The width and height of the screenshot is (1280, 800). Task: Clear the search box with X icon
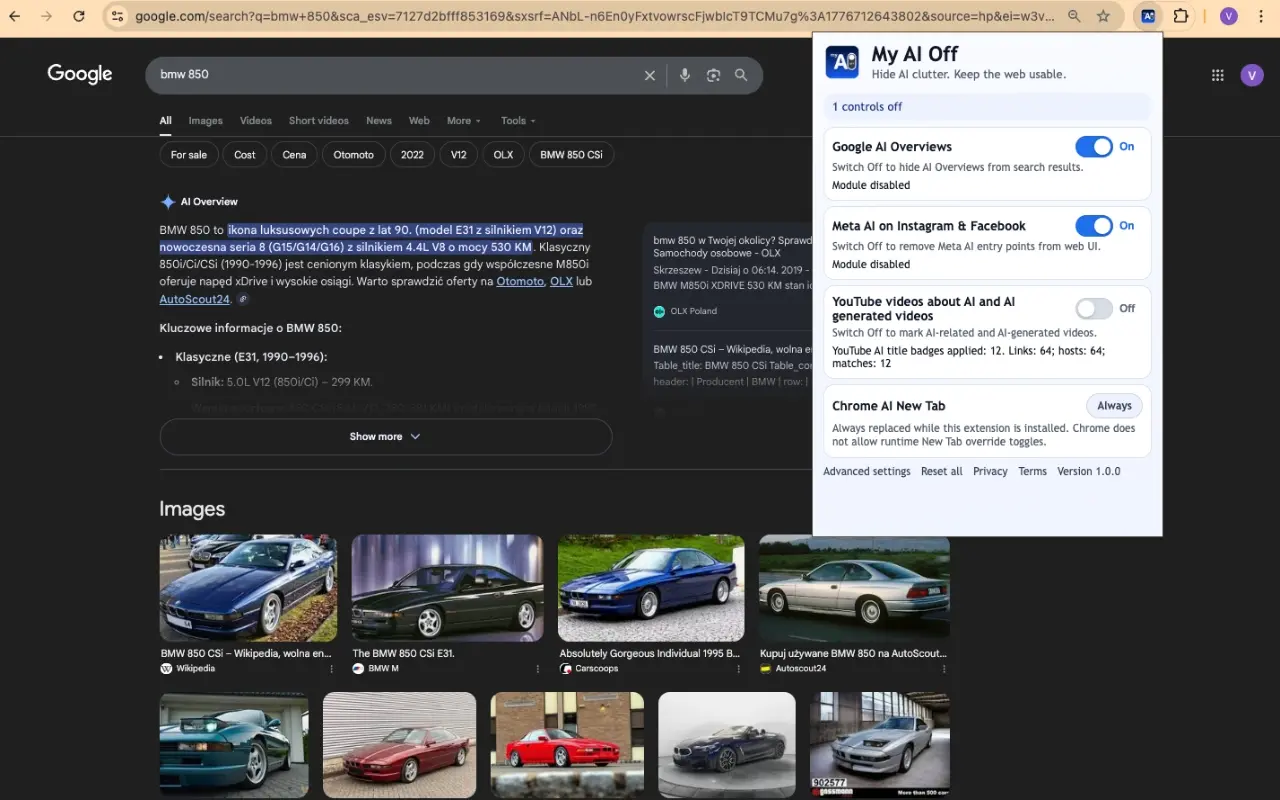click(650, 75)
